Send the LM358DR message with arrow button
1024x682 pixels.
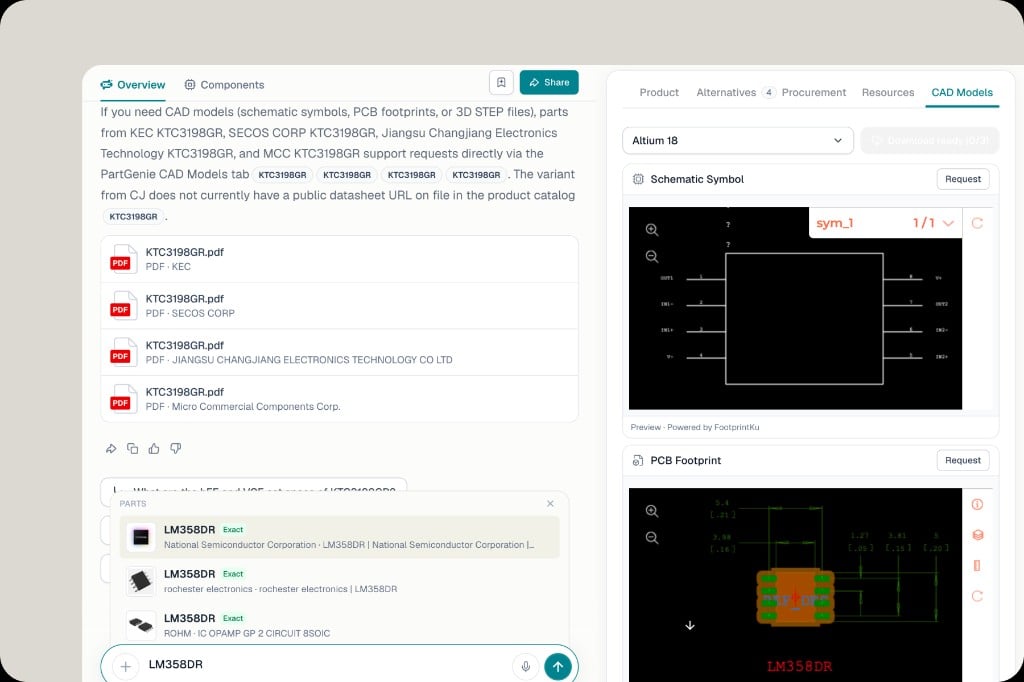point(558,666)
